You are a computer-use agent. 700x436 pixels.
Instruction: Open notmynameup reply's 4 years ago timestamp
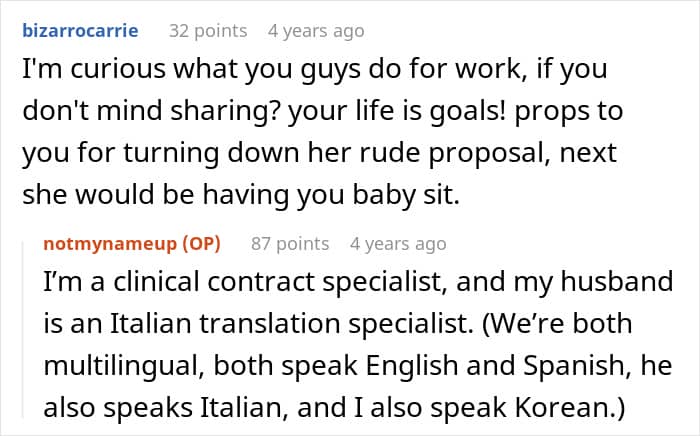[398, 243]
